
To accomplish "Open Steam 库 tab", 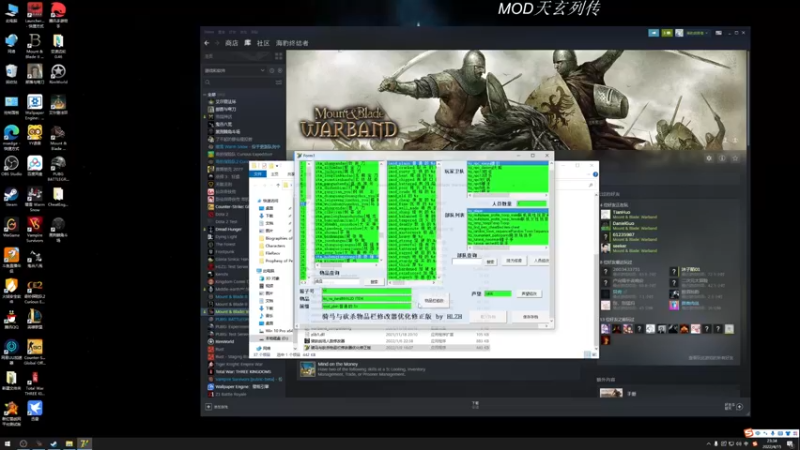I will (x=247, y=43).
